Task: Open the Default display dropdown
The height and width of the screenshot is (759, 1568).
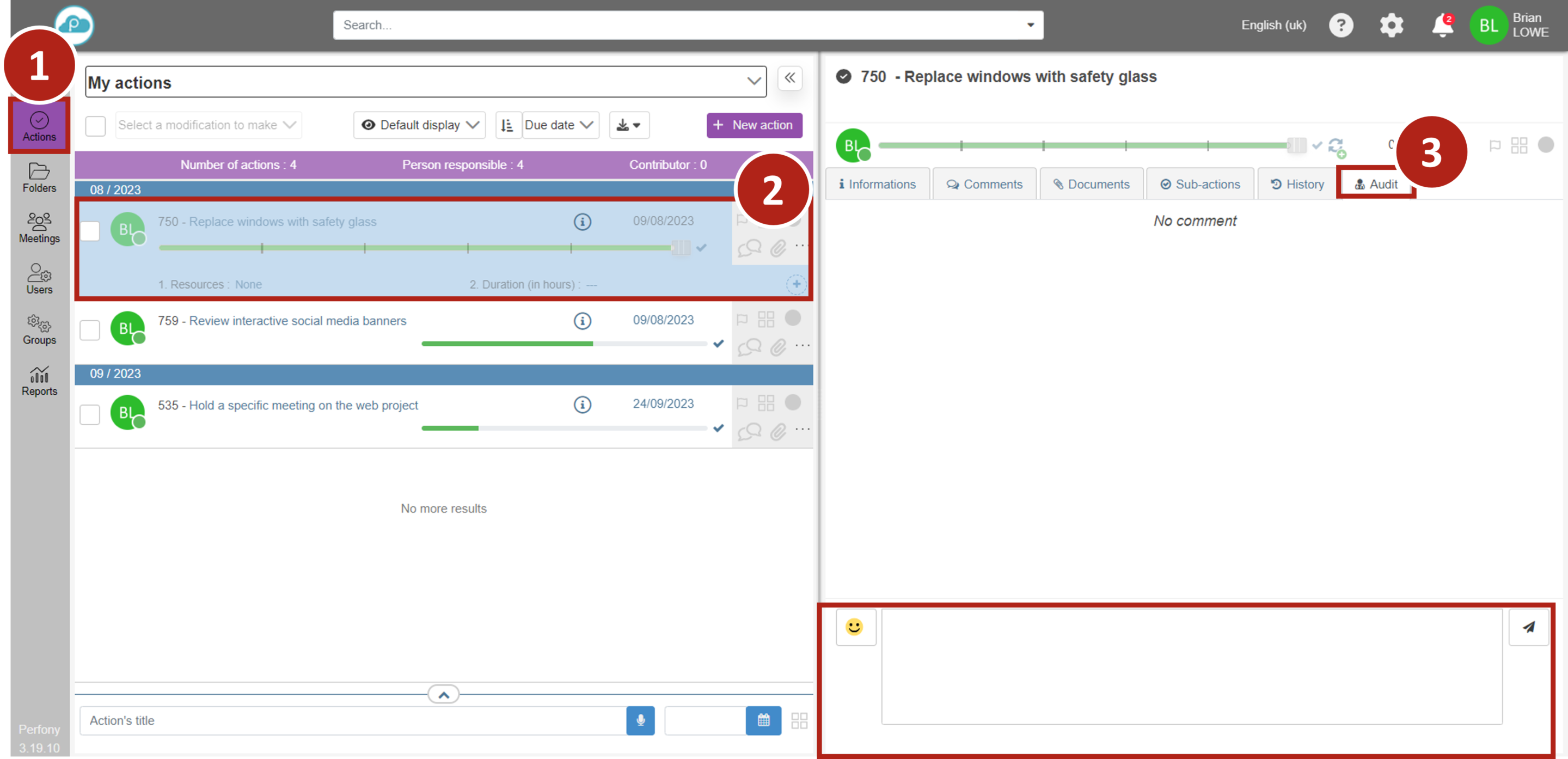Action: coord(419,125)
